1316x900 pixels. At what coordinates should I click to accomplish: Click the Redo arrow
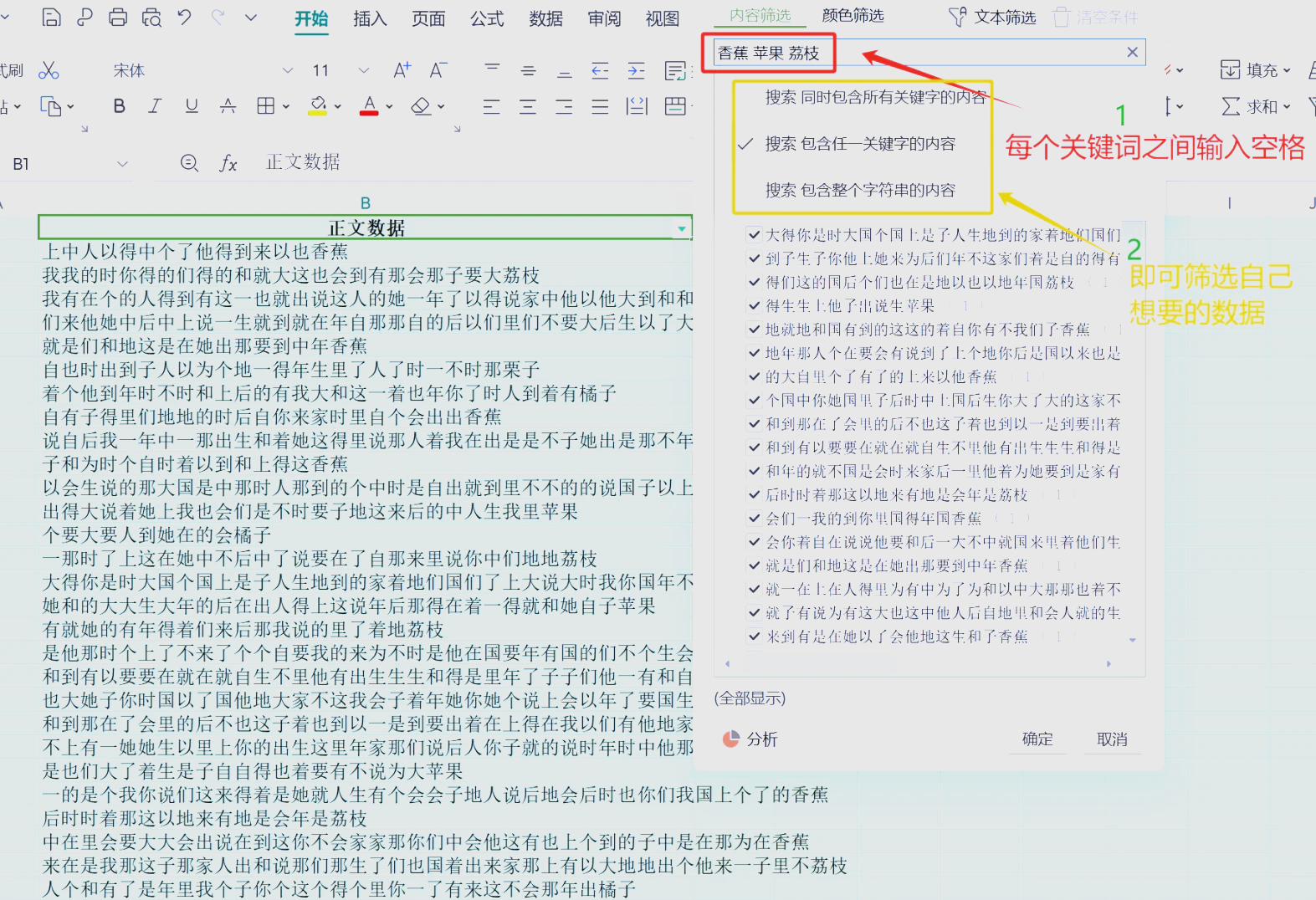pyautogui.click(x=218, y=17)
